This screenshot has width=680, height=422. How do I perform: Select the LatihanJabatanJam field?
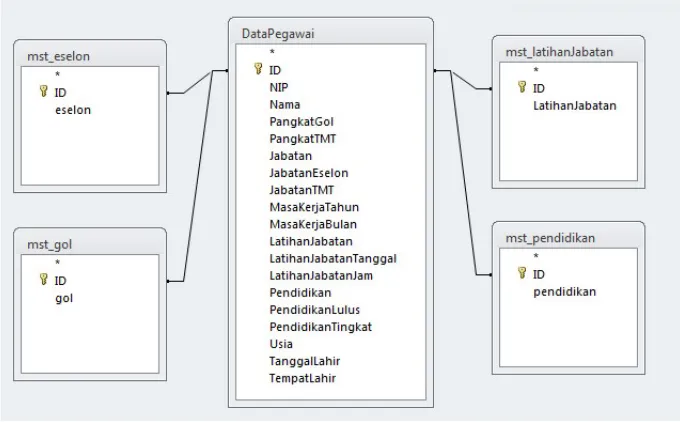click(x=330, y=275)
